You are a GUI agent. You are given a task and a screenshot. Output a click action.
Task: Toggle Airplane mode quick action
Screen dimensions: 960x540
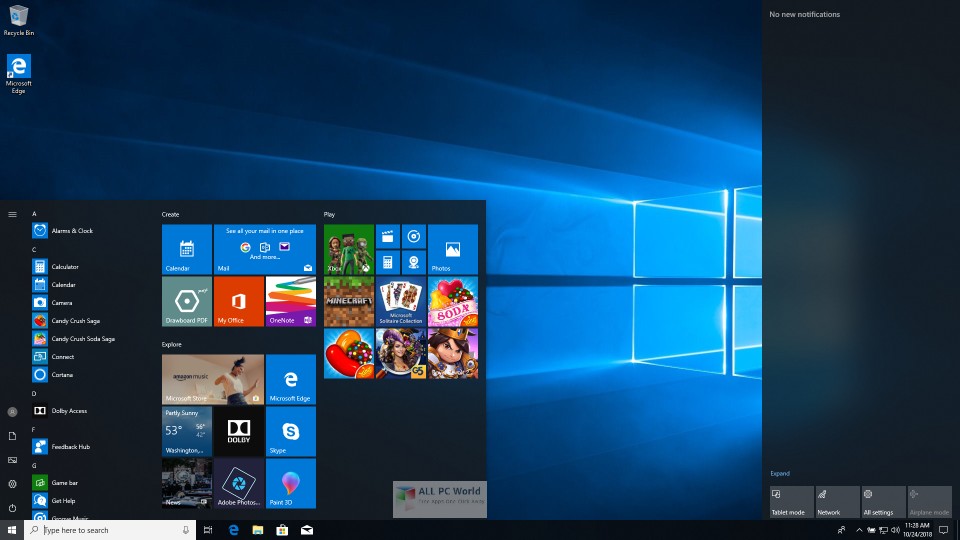point(929,501)
